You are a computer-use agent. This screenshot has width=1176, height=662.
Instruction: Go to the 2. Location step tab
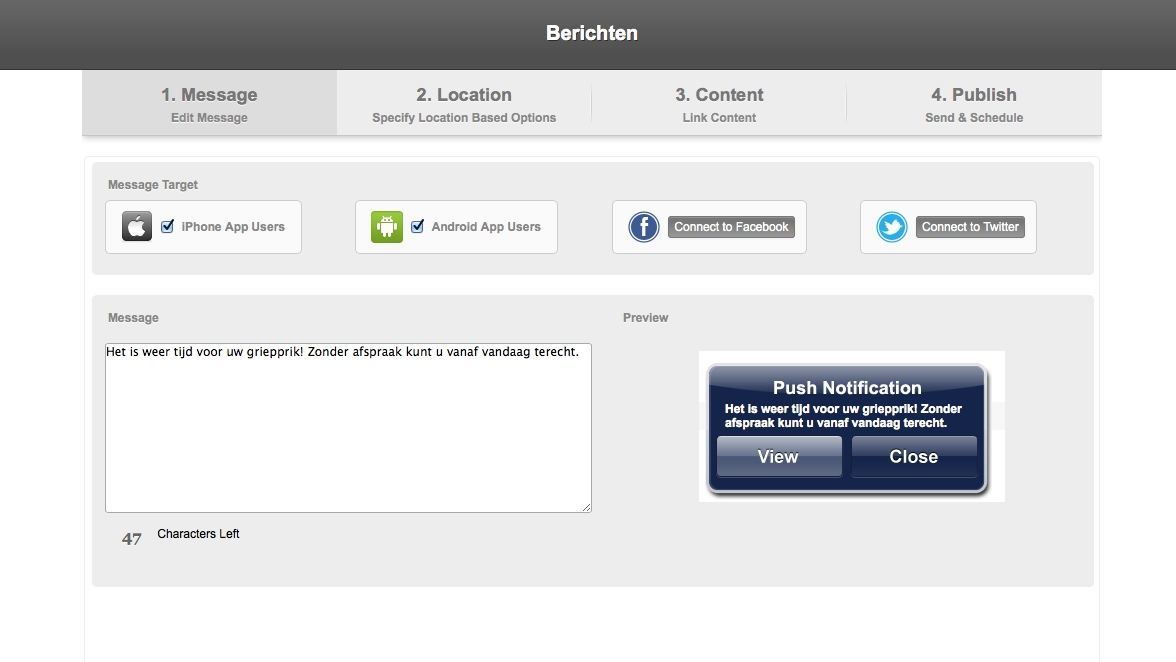point(464,103)
